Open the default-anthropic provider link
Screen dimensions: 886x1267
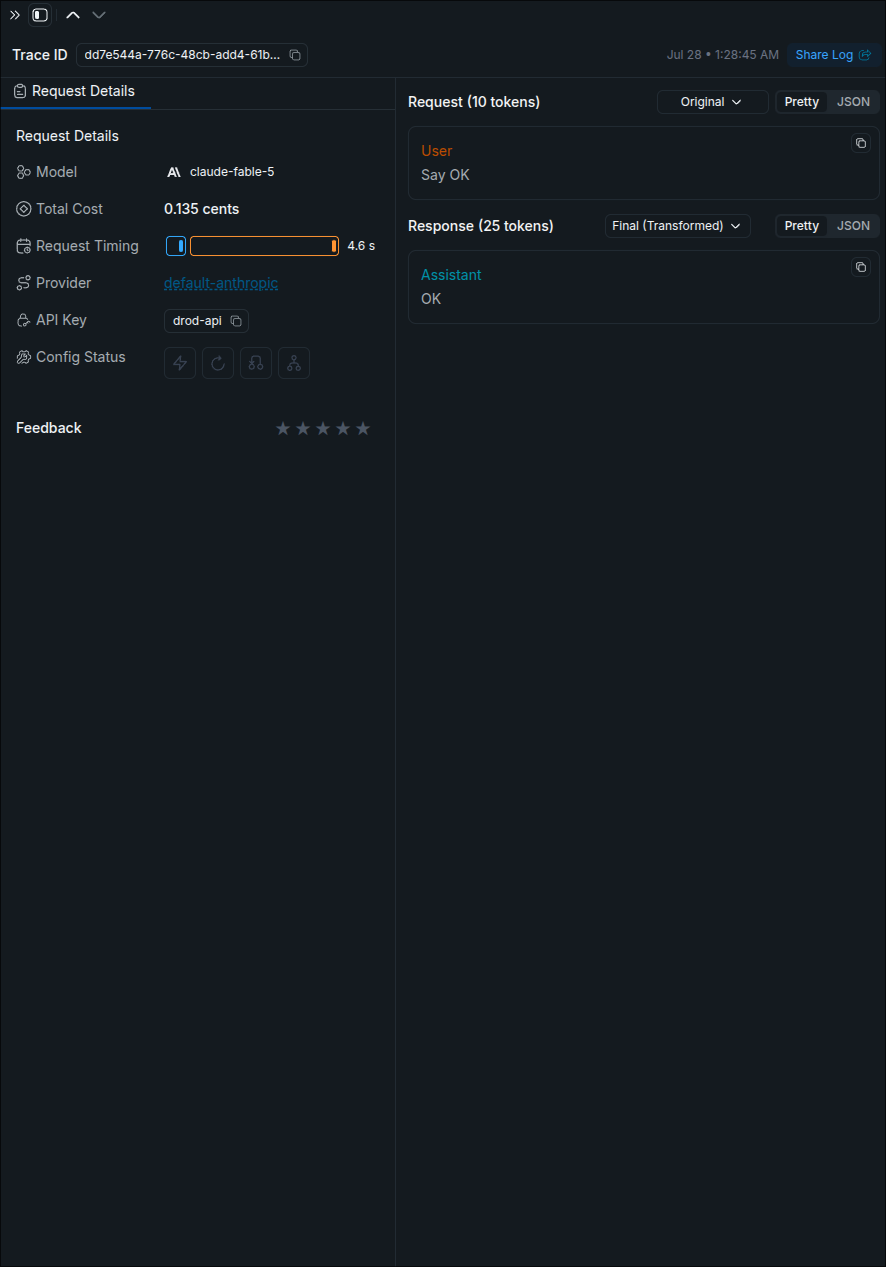coord(221,283)
